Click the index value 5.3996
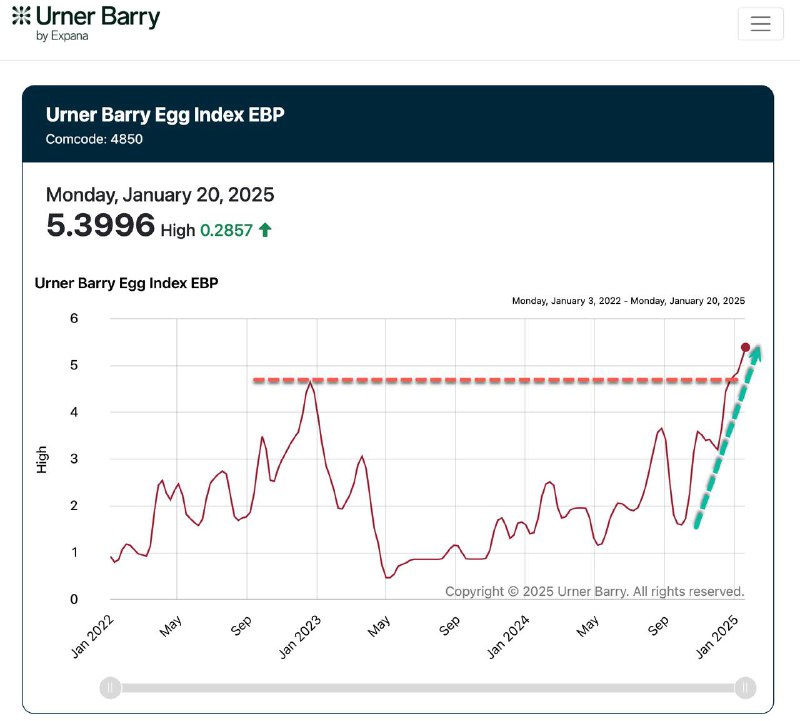 click(100, 225)
